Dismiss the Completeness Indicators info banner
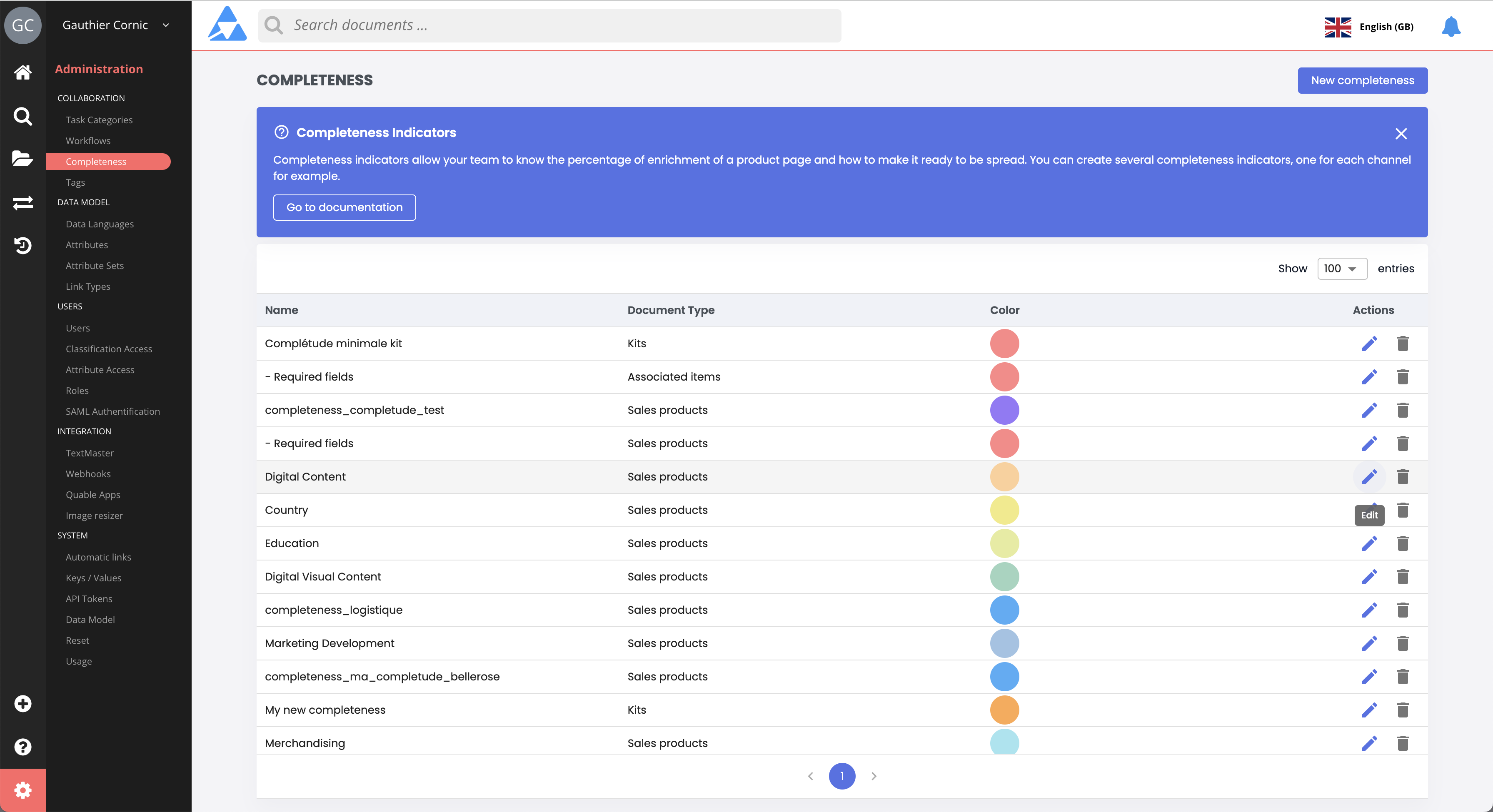1493x812 pixels. click(x=1401, y=134)
